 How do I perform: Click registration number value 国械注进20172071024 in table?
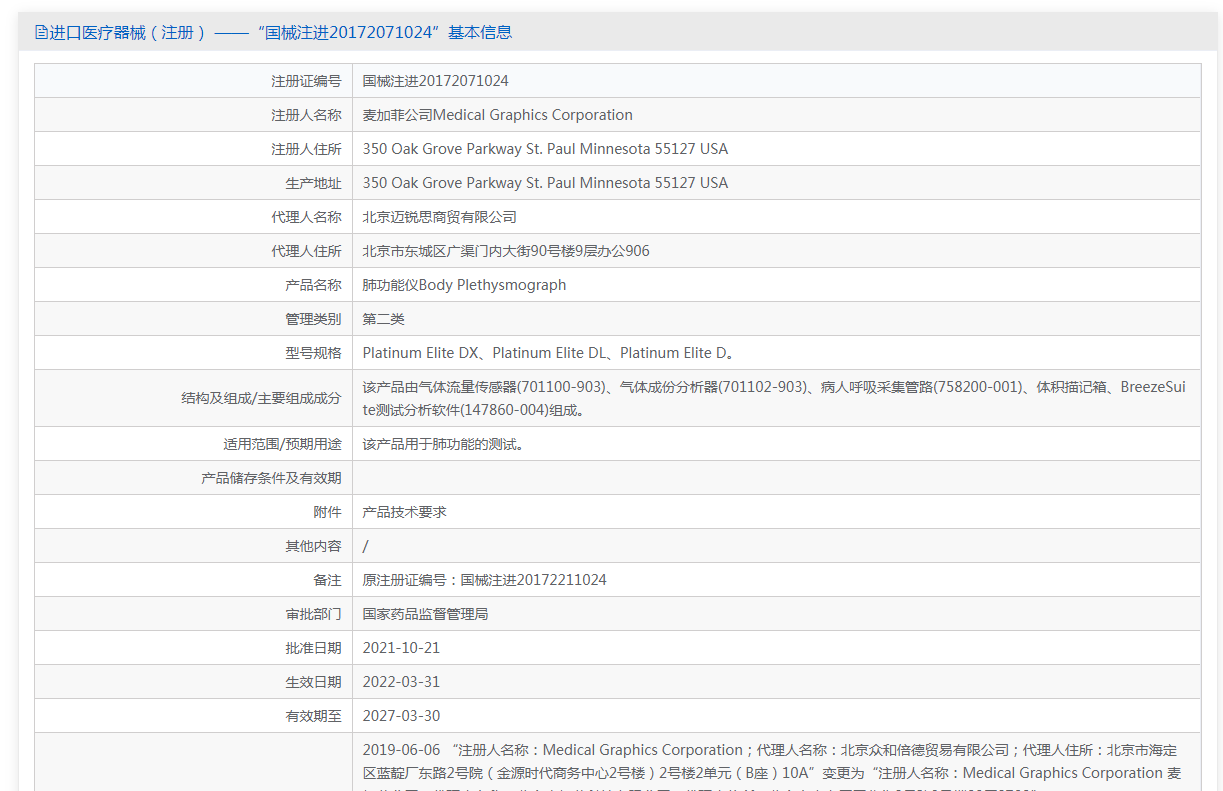tap(435, 81)
